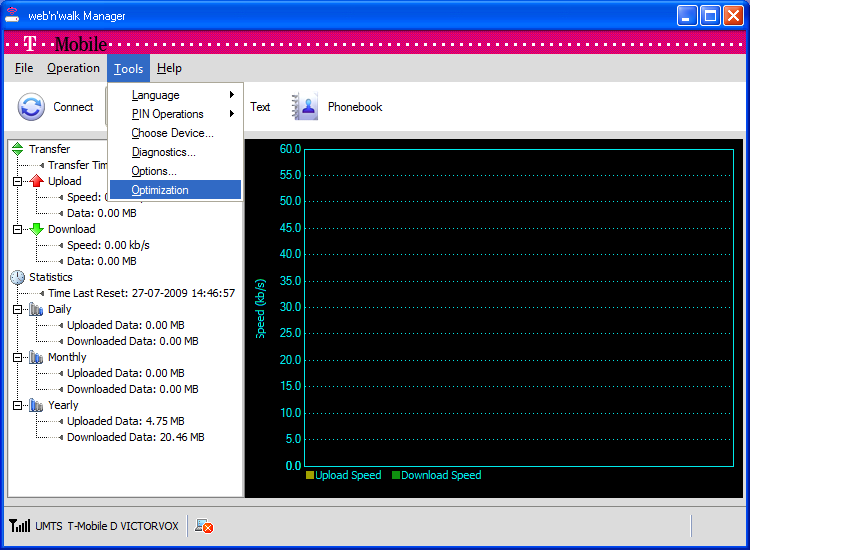Viewport: 864px width, 550px height.
Task: Select the highlighted Optimization entry
Action: (175, 190)
